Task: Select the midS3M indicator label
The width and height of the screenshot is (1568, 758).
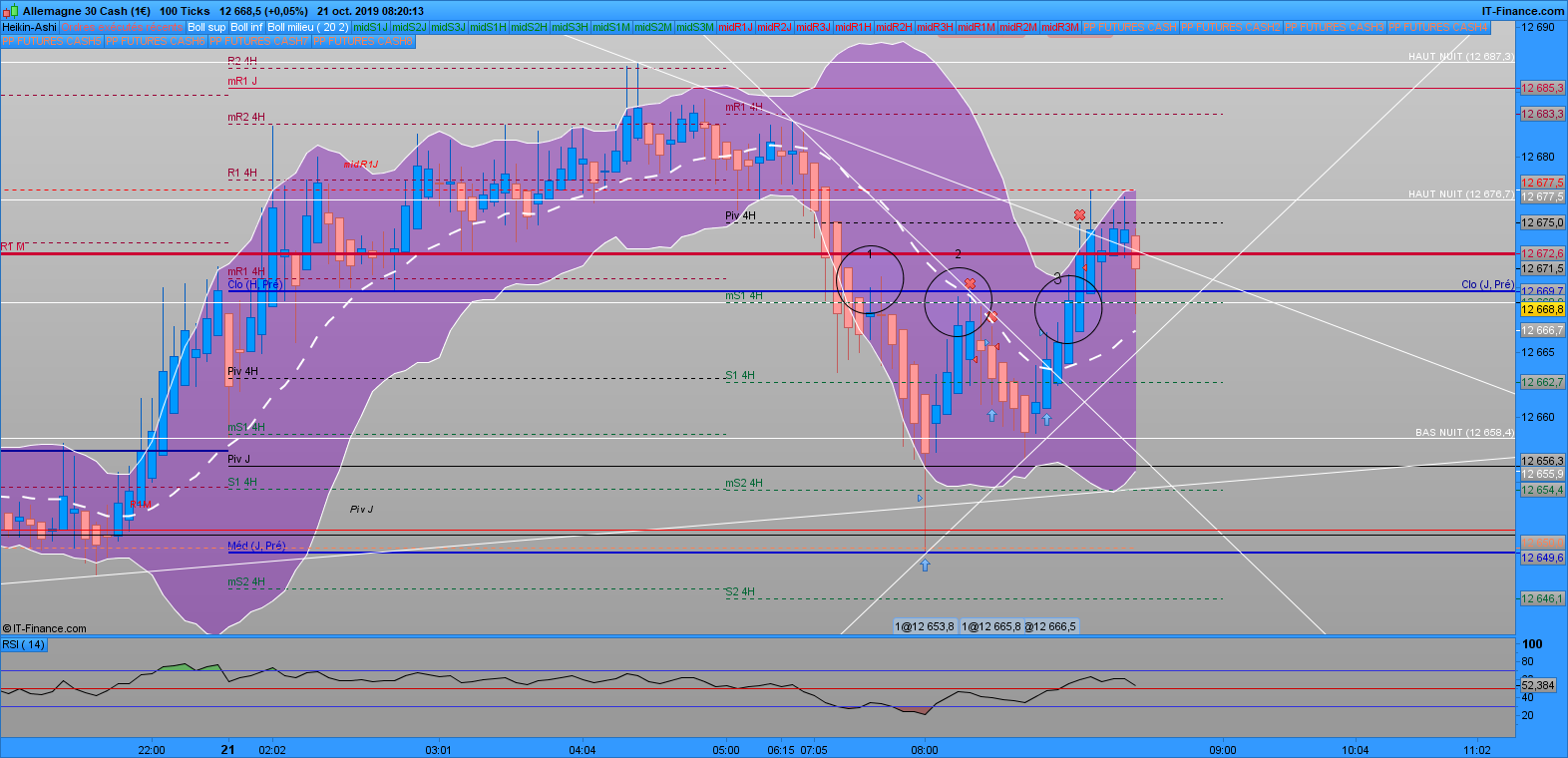Action: point(694,27)
